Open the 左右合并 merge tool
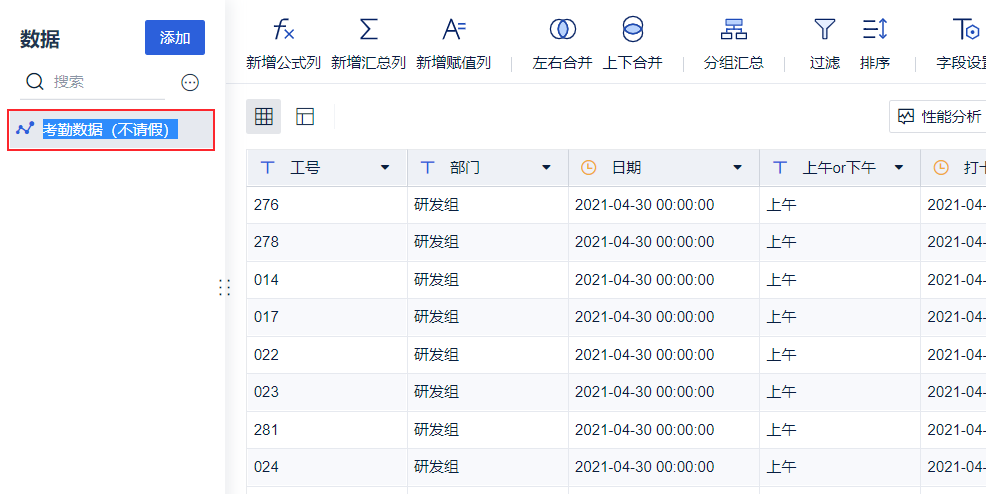Screen dimensions: 986x494 click(x=562, y=30)
